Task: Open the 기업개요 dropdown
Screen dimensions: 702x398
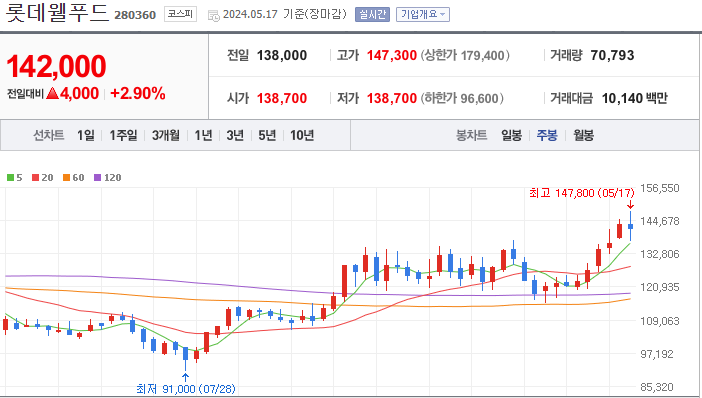Action: [423, 14]
